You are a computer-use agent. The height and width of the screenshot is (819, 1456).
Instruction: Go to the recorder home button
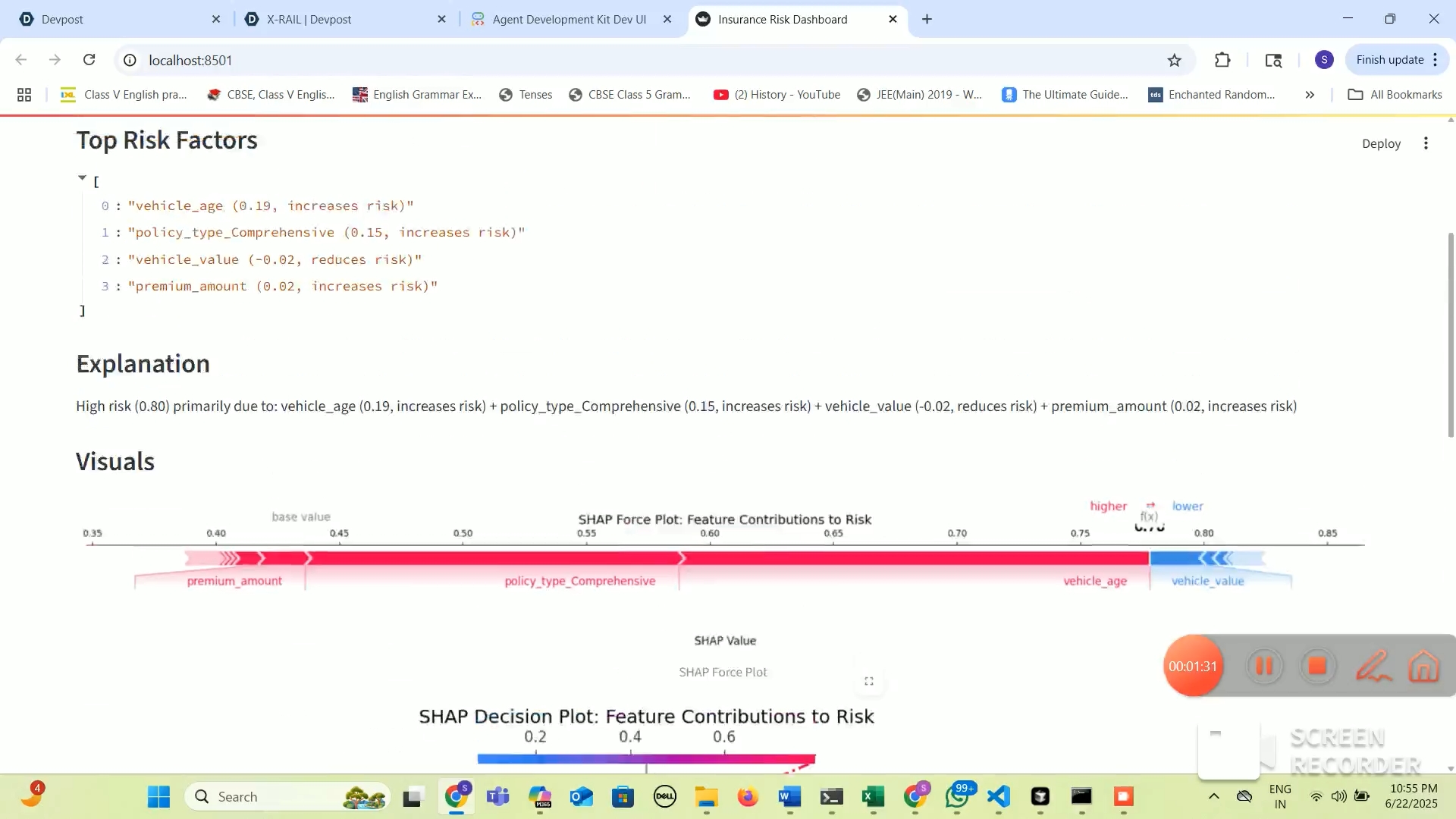coord(1423,667)
